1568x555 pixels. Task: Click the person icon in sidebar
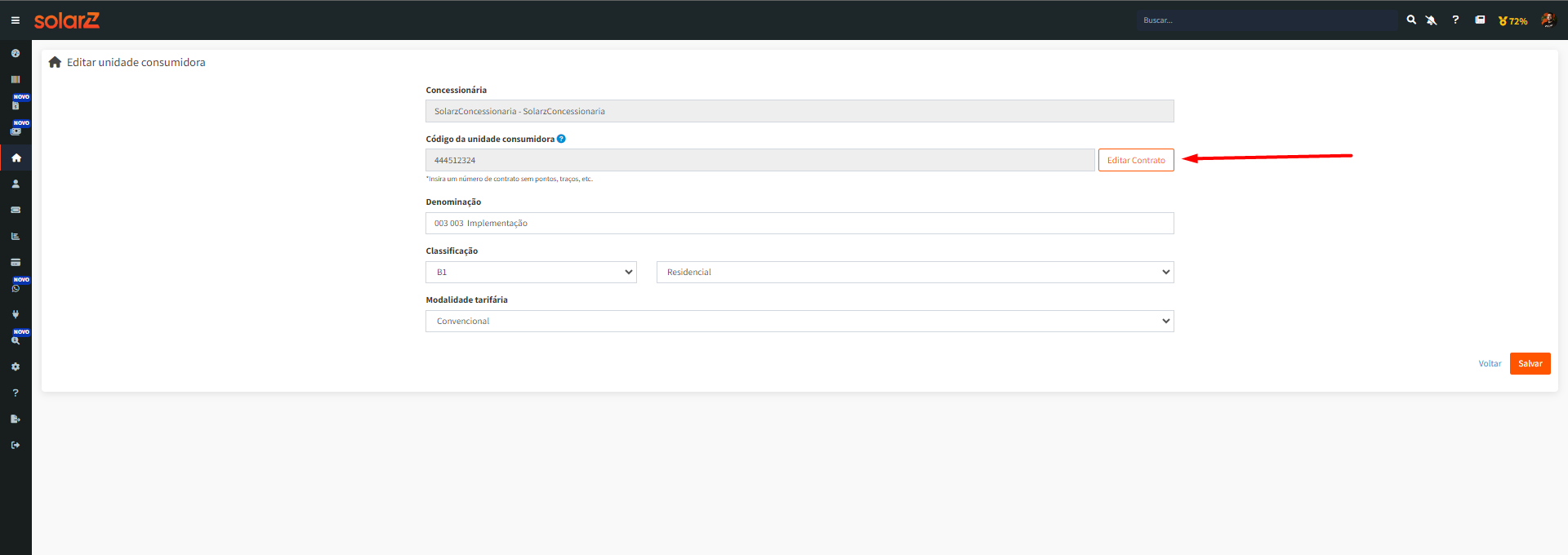point(16,184)
